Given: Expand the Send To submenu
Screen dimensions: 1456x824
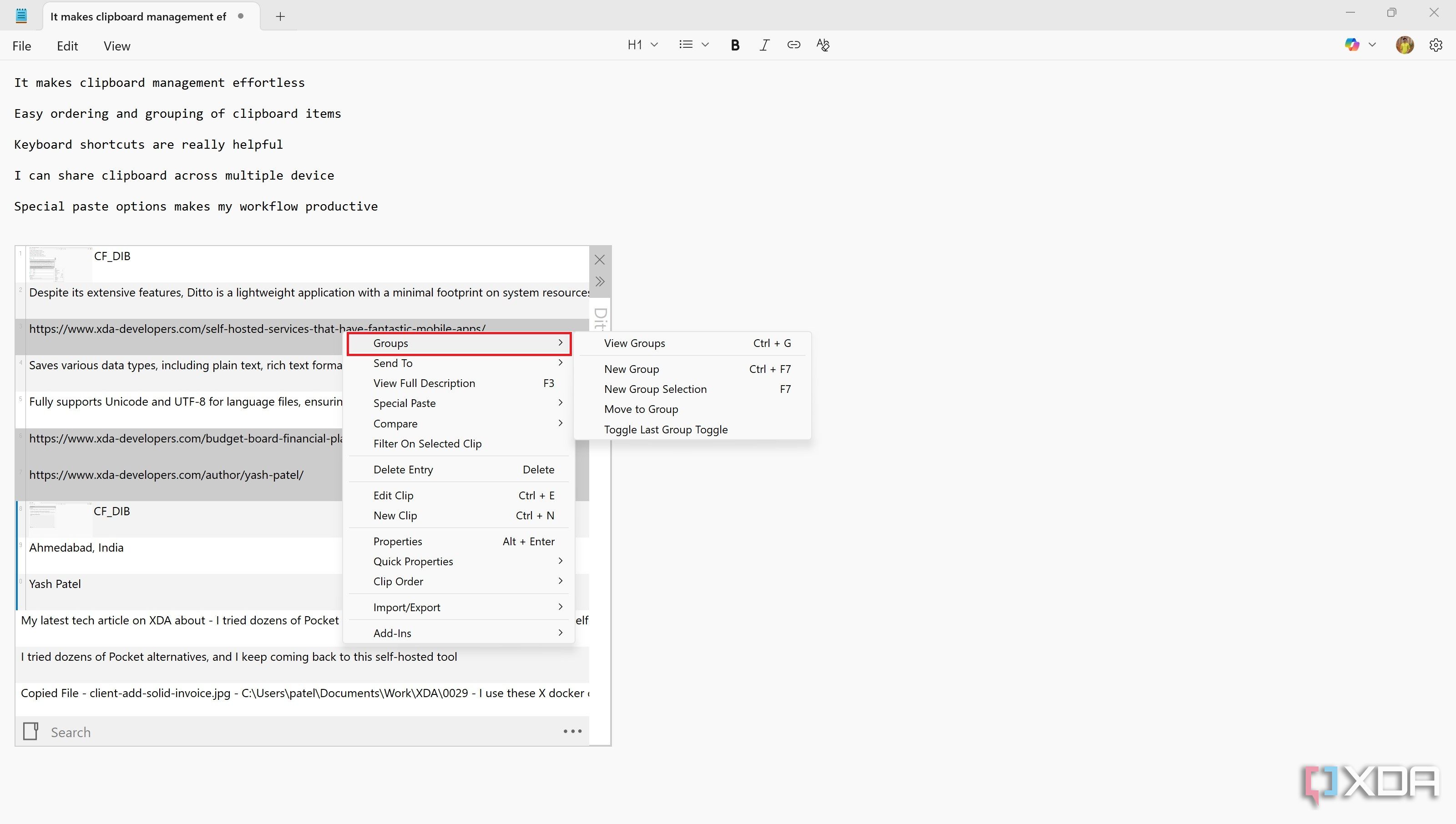Looking at the screenshot, I should tap(459, 363).
